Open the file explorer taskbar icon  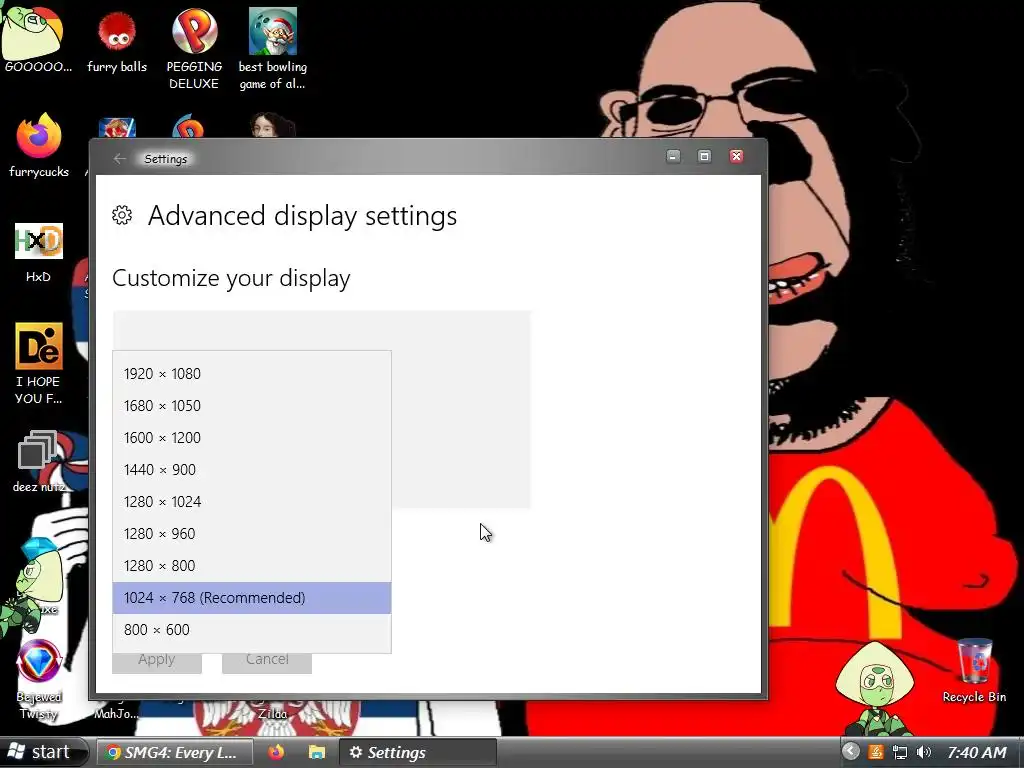tap(317, 752)
